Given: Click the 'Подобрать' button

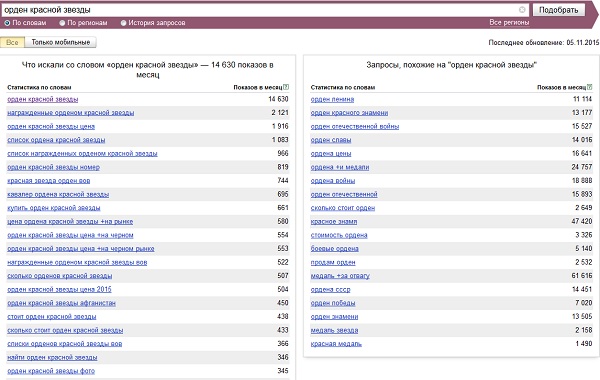Looking at the screenshot, I should (x=559, y=10).
